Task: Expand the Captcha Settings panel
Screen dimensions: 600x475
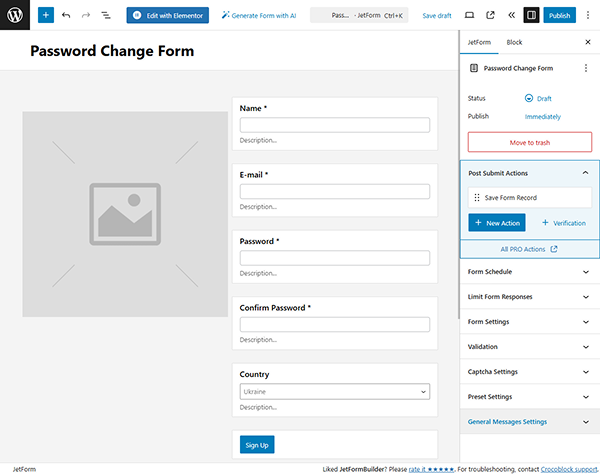Action: click(530, 372)
